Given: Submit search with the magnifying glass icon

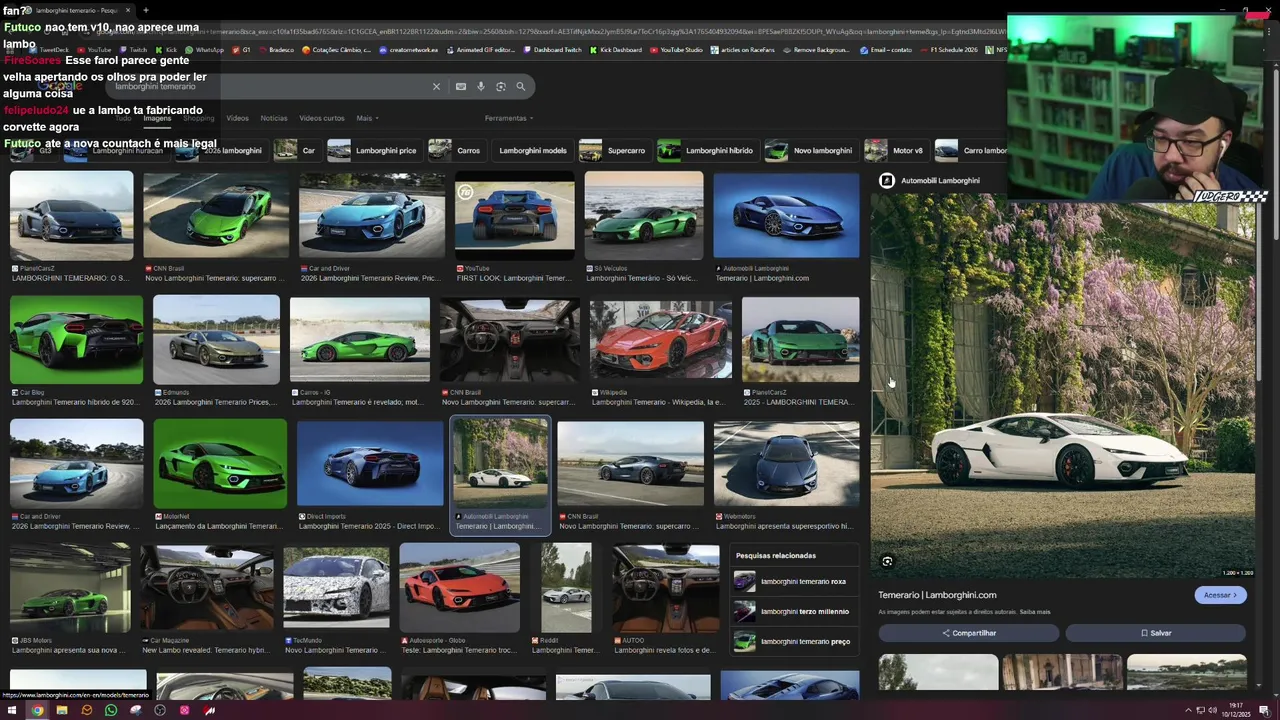Looking at the screenshot, I should 521,87.
